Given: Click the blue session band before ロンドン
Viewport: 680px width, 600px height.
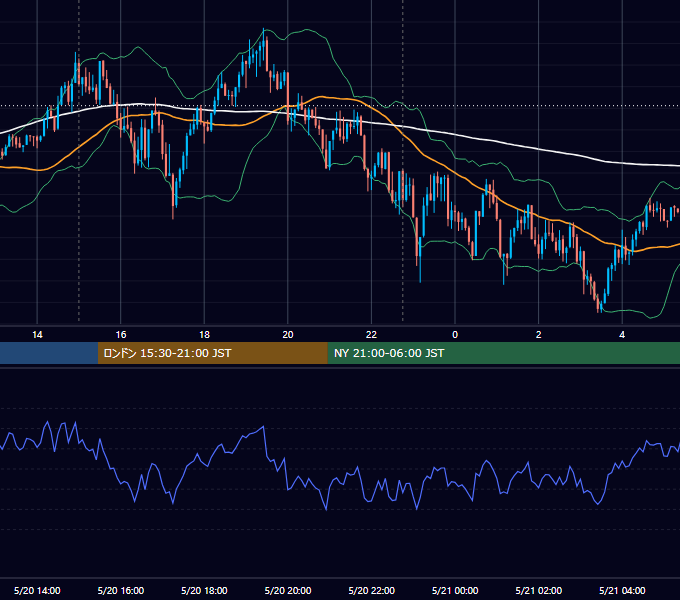Looking at the screenshot, I should 49,353.
